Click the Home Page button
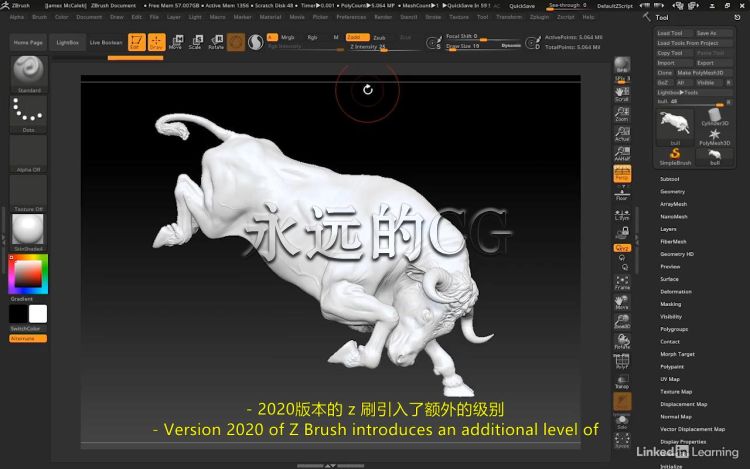This screenshot has width=750, height=469. [28, 43]
